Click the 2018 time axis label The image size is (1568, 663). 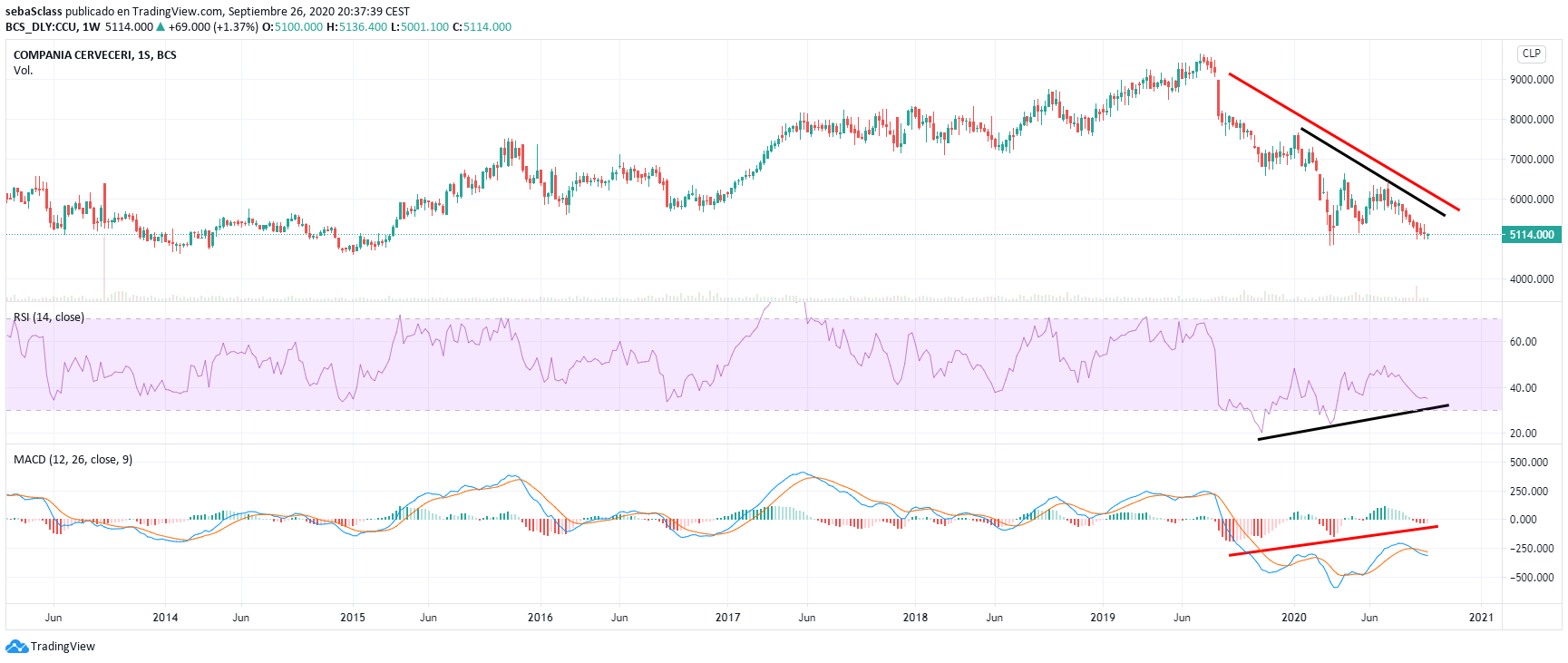[x=916, y=618]
